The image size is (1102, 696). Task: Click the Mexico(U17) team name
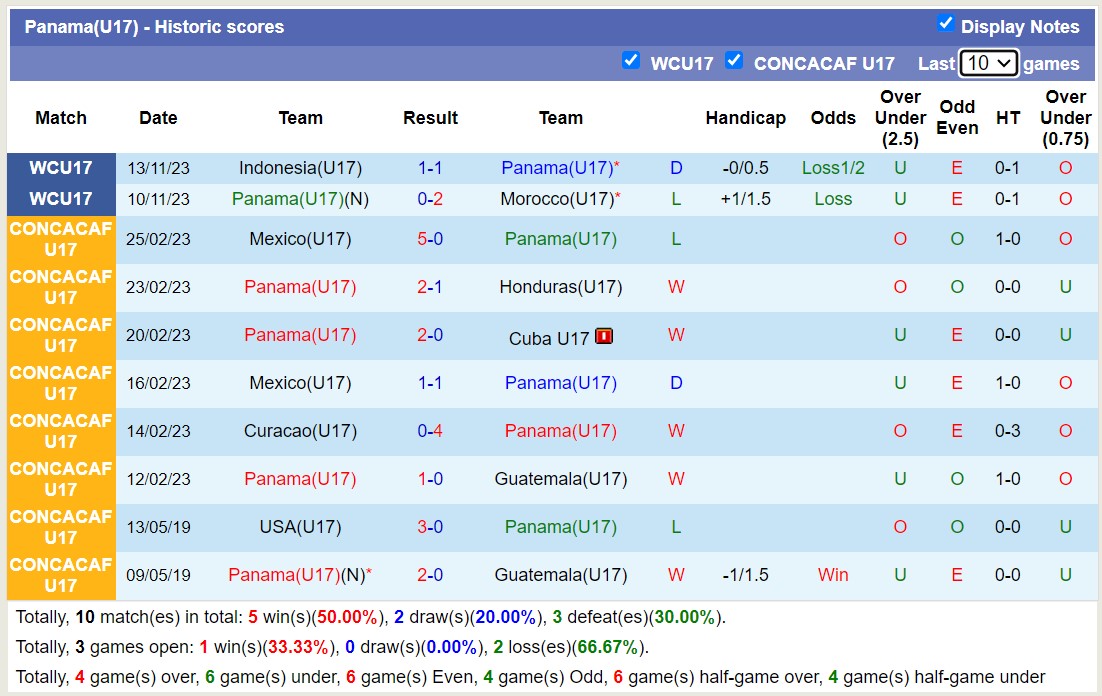coord(301,239)
